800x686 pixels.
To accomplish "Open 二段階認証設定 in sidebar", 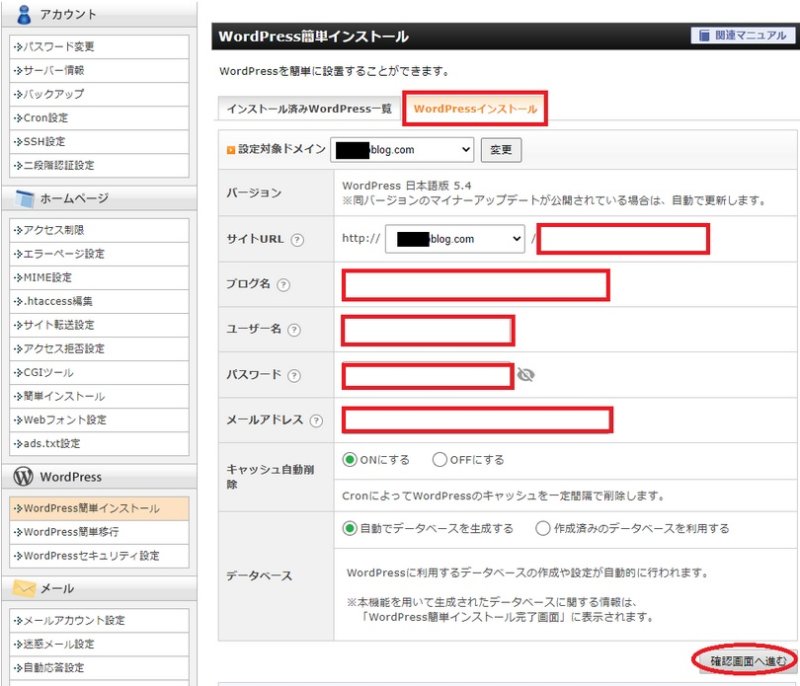I will tap(99, 165).
